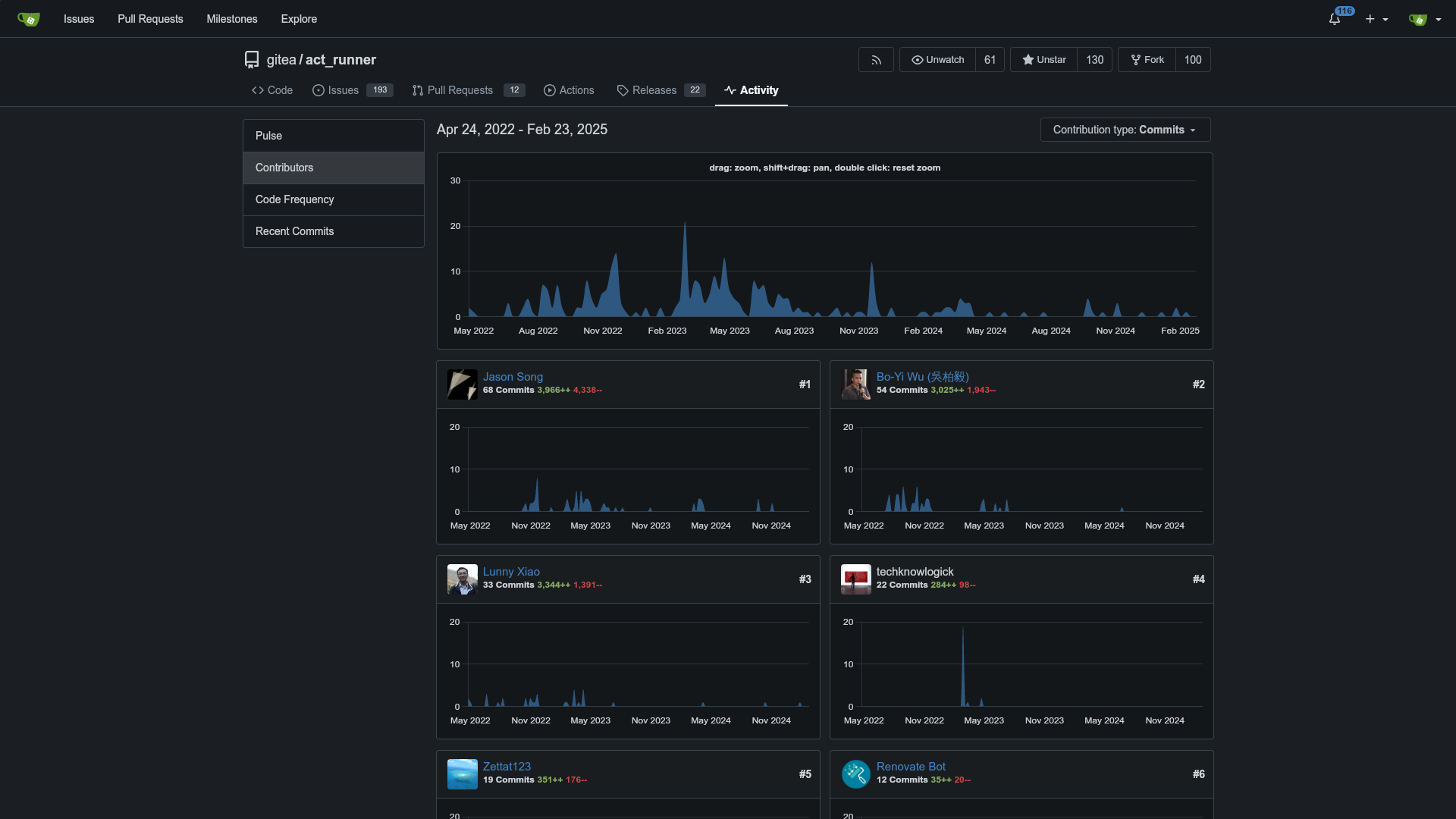This screenshot has height=819, width=1456.
Task: Open Code Frequency in the sidebar
Action: [294, 199]
